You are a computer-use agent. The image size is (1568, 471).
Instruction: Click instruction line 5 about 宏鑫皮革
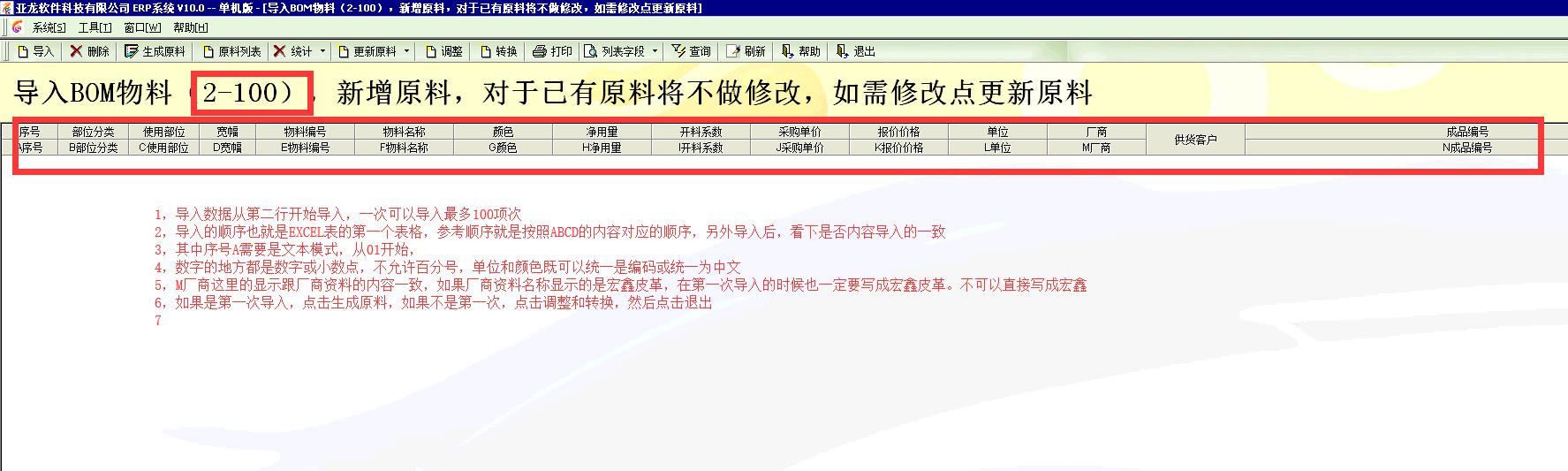coord(620,285)
